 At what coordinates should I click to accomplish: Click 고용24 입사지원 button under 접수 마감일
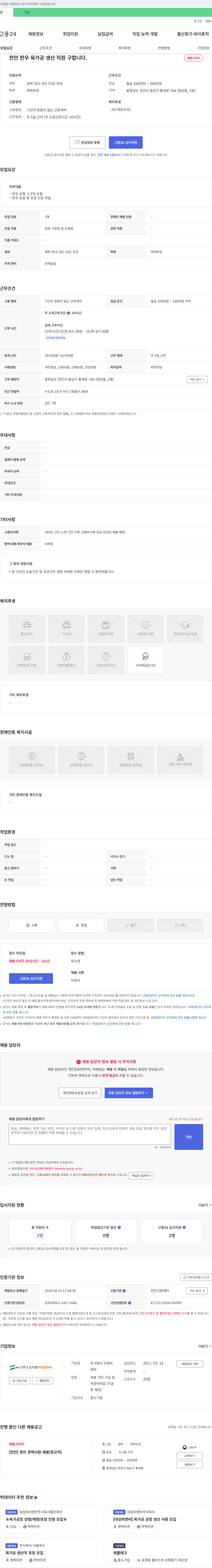point(31,978)
